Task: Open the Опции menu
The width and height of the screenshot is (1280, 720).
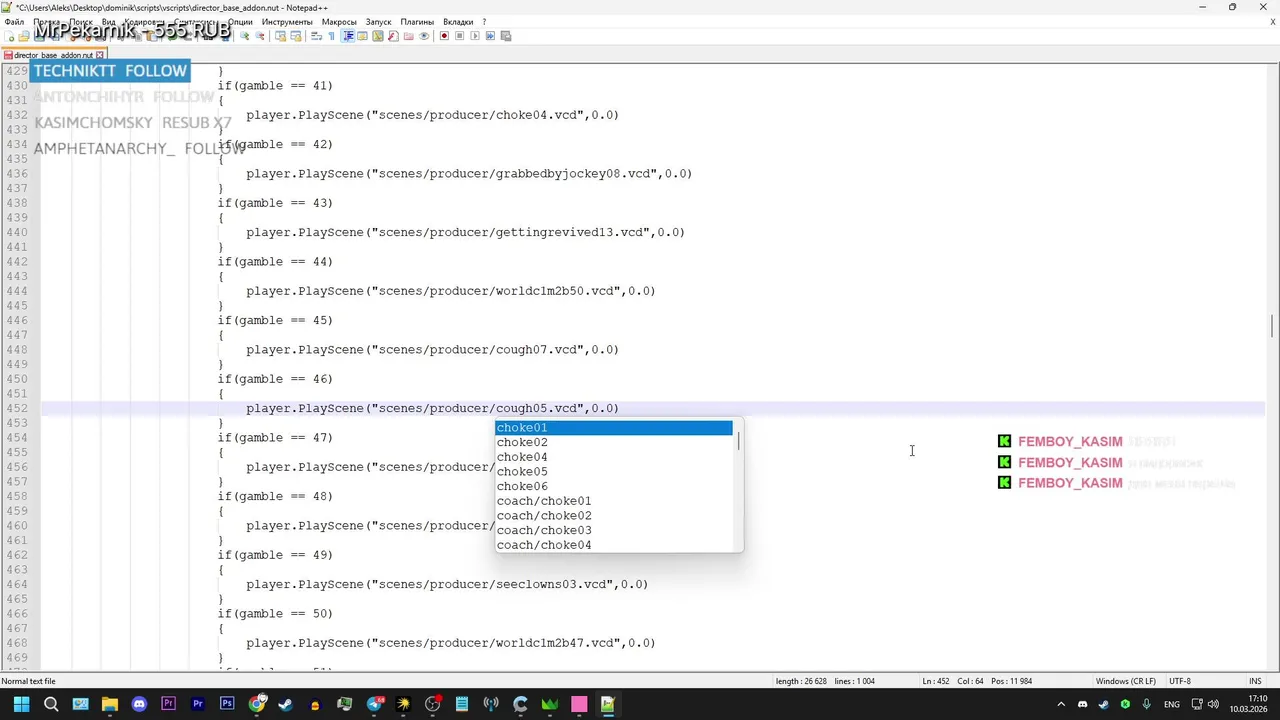Action: point(240,21)
